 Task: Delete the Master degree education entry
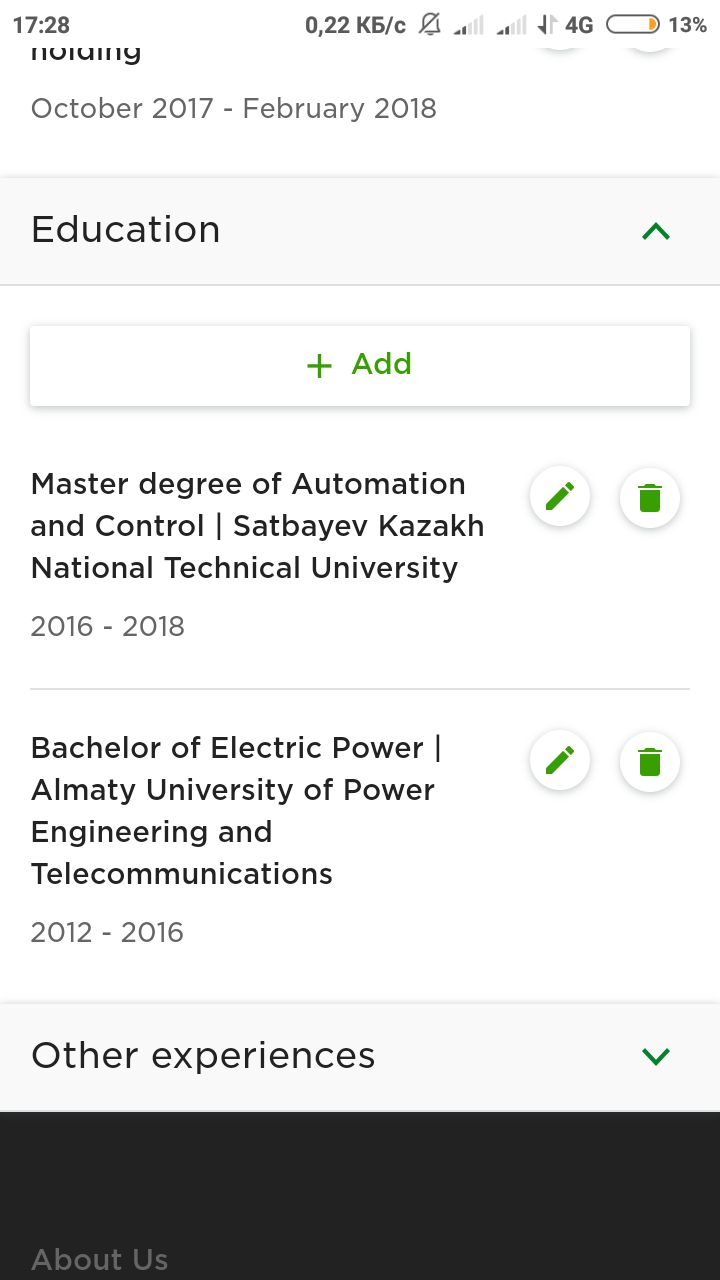point(650,497)
